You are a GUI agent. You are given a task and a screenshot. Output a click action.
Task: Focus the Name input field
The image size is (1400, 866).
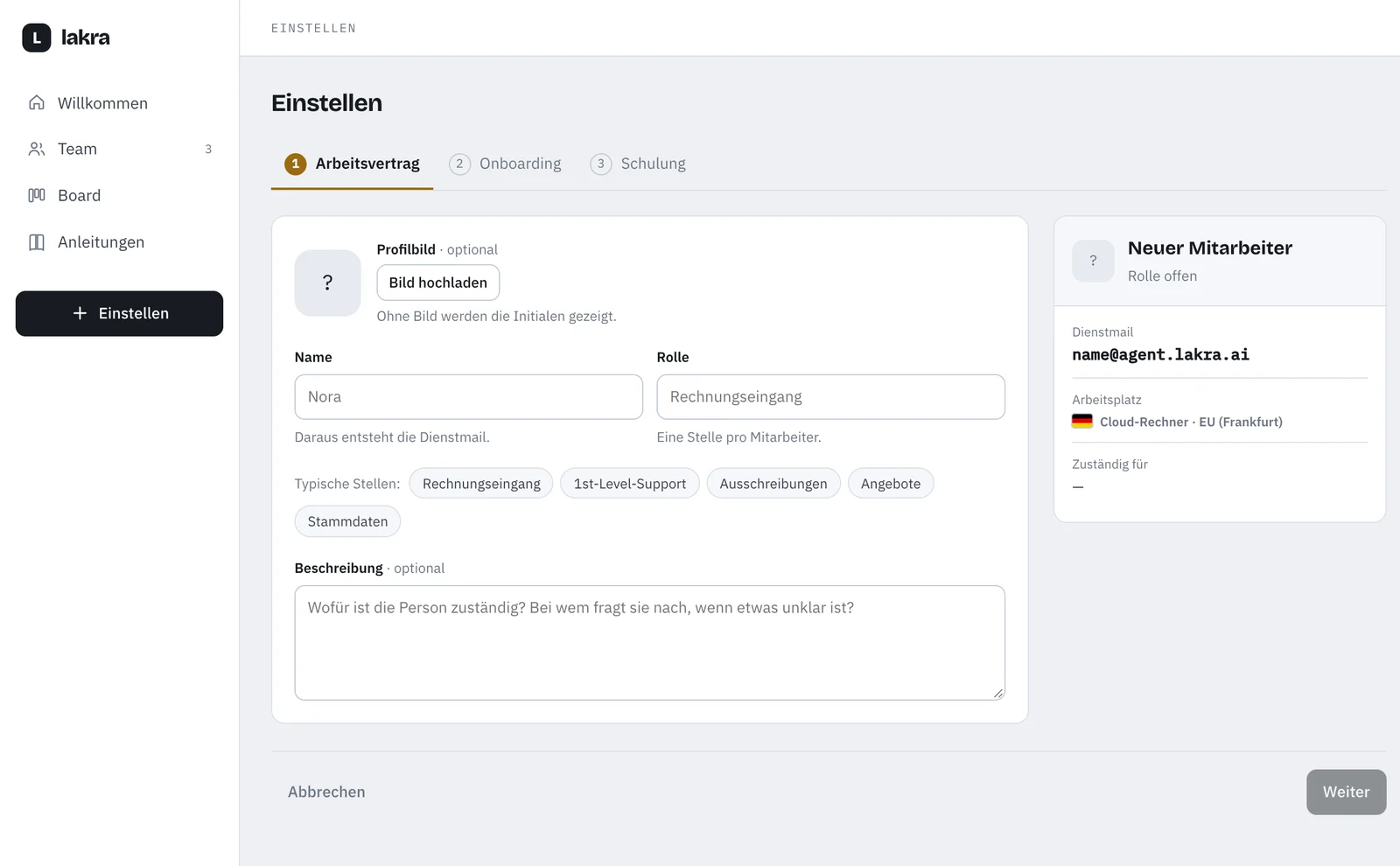coord(469,397)
